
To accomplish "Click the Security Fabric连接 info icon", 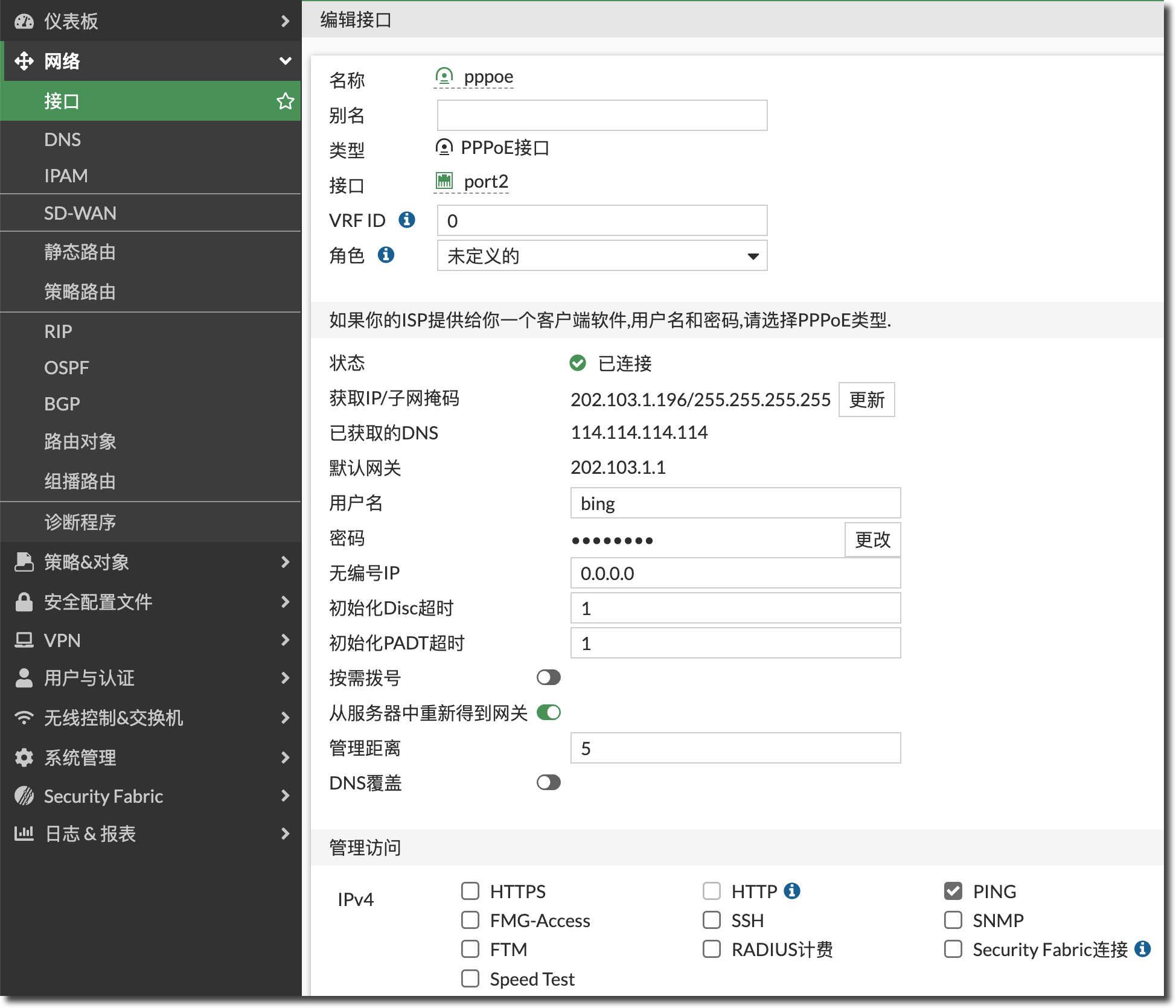I will click(x=1142, y=949).
